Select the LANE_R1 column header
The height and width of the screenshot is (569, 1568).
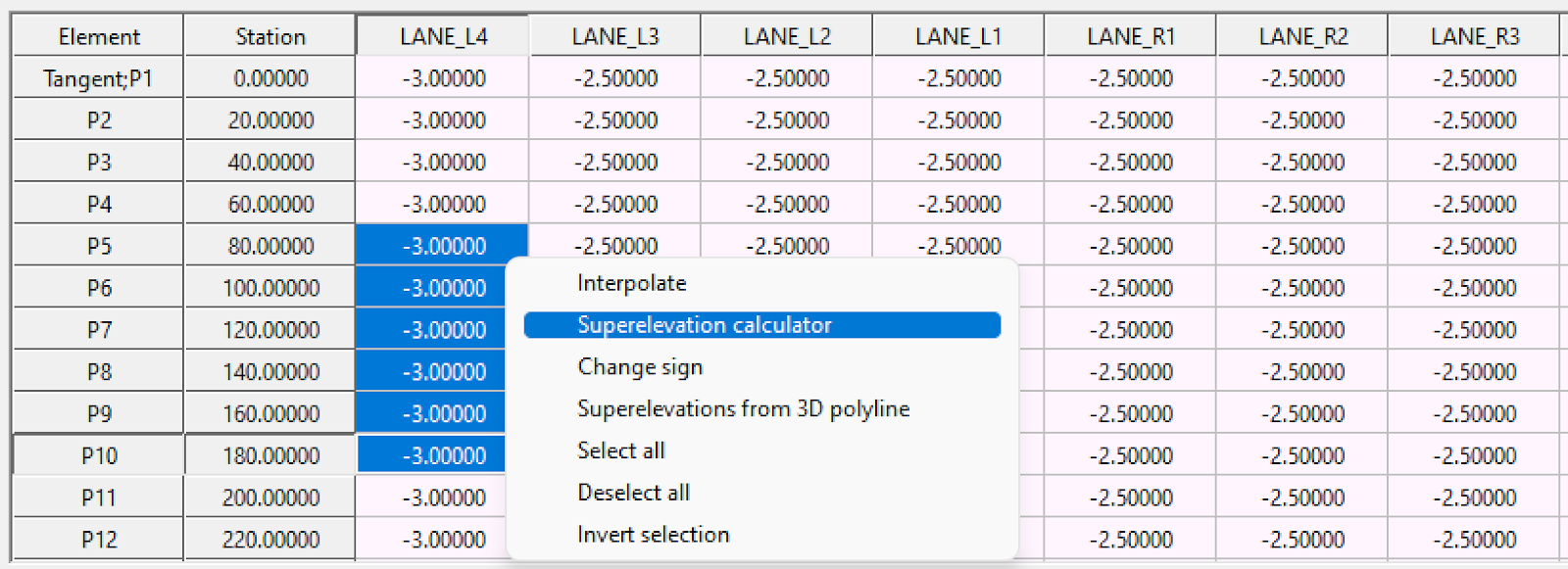(1130, 37)
